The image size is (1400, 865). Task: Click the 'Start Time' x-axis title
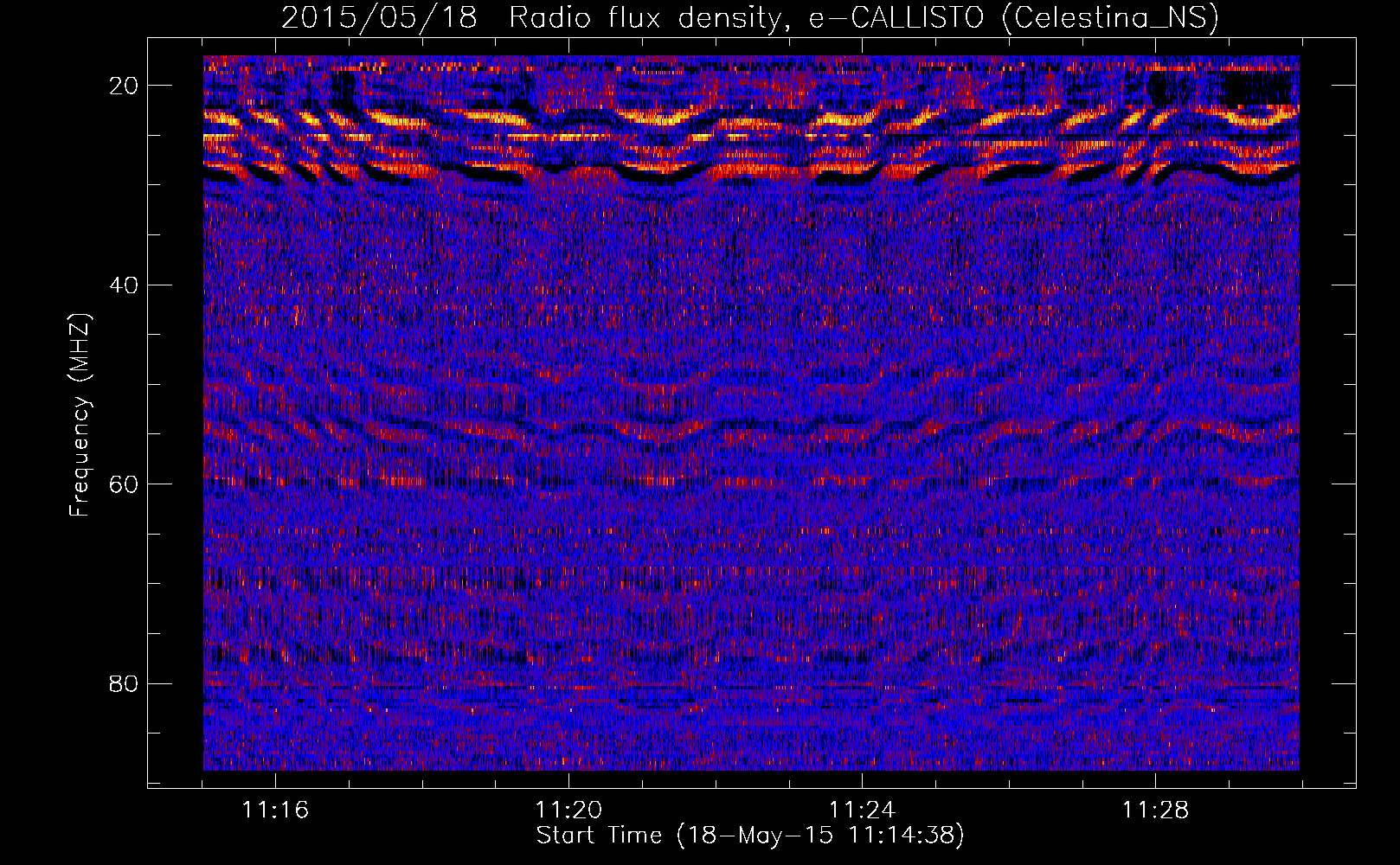[x=599, y=836]
